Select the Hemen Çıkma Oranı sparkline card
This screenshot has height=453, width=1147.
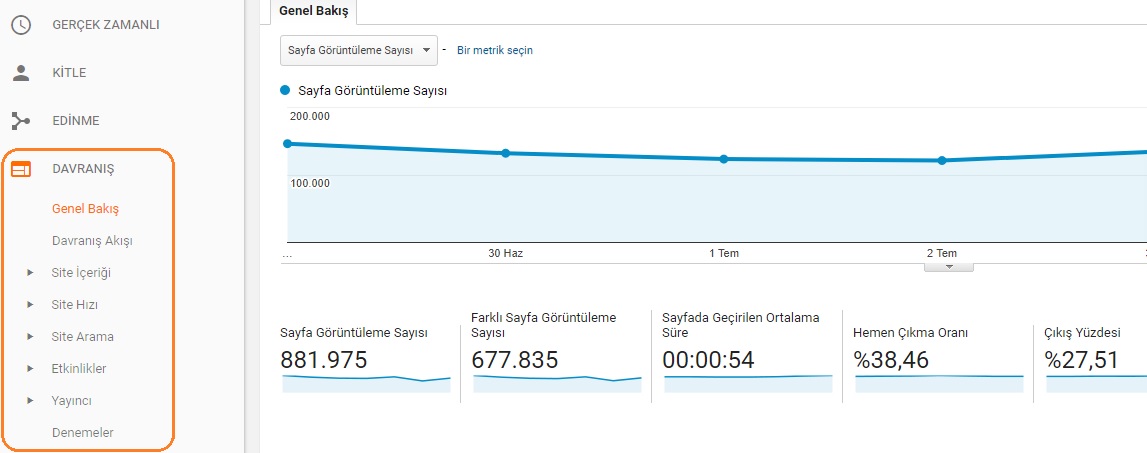coord(938,360)
